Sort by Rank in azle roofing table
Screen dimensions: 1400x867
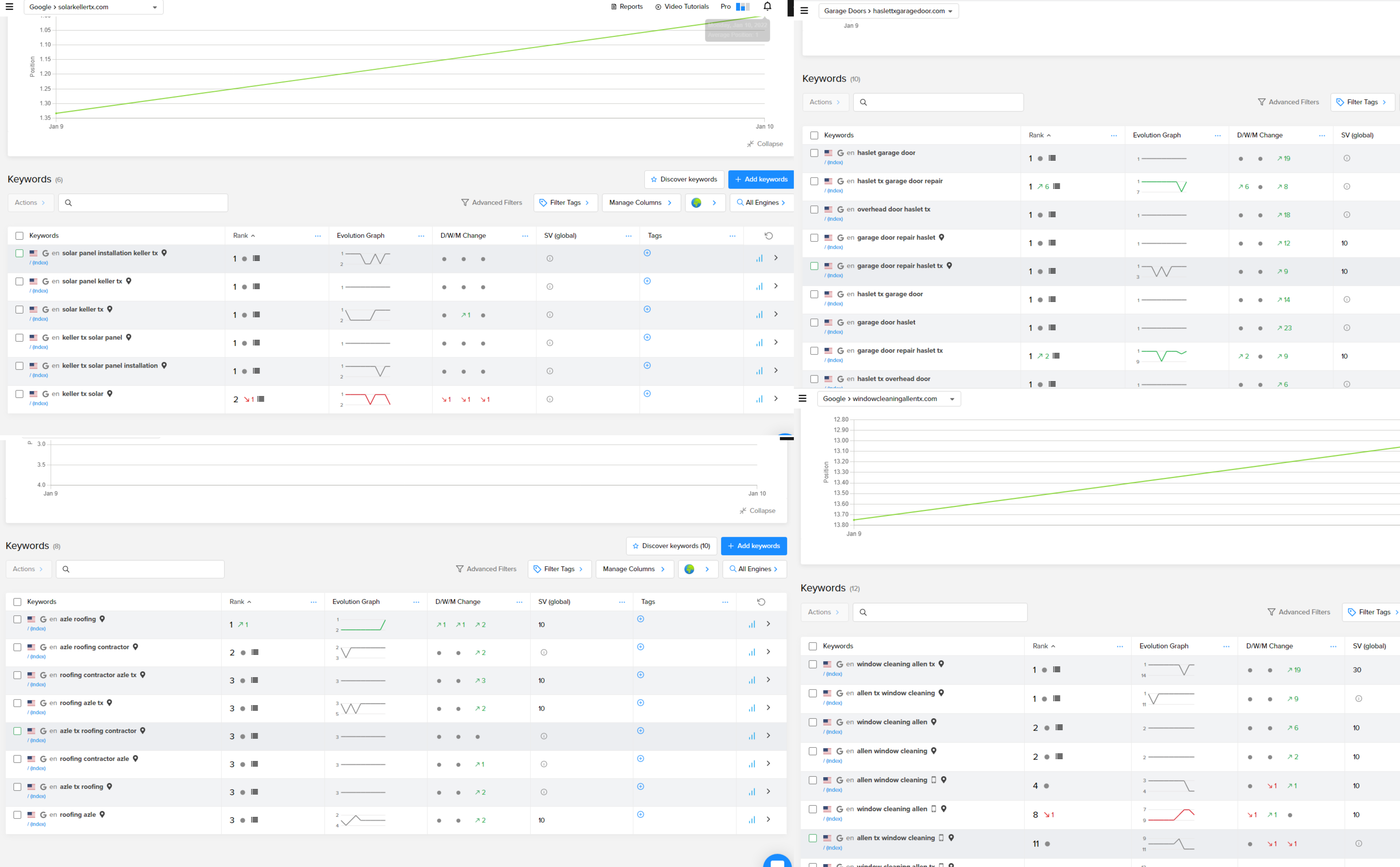[240, 602]
